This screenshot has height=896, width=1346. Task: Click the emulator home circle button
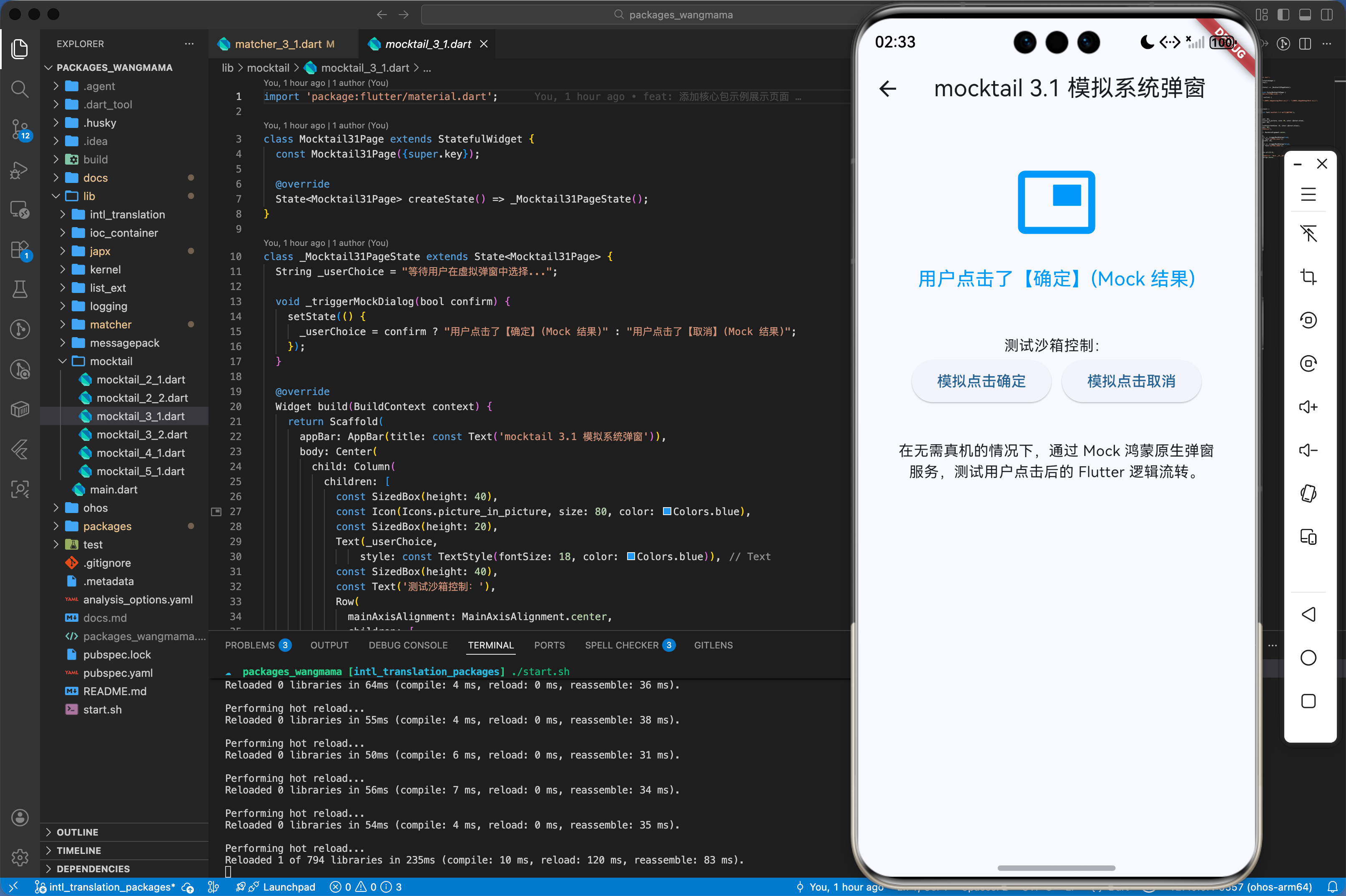click(1308, 658)
